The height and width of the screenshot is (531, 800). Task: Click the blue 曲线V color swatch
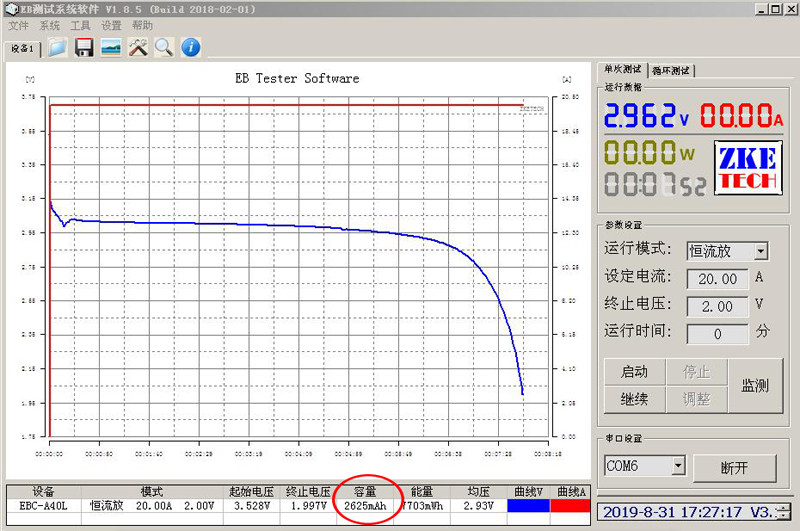(x=529, y=505)
